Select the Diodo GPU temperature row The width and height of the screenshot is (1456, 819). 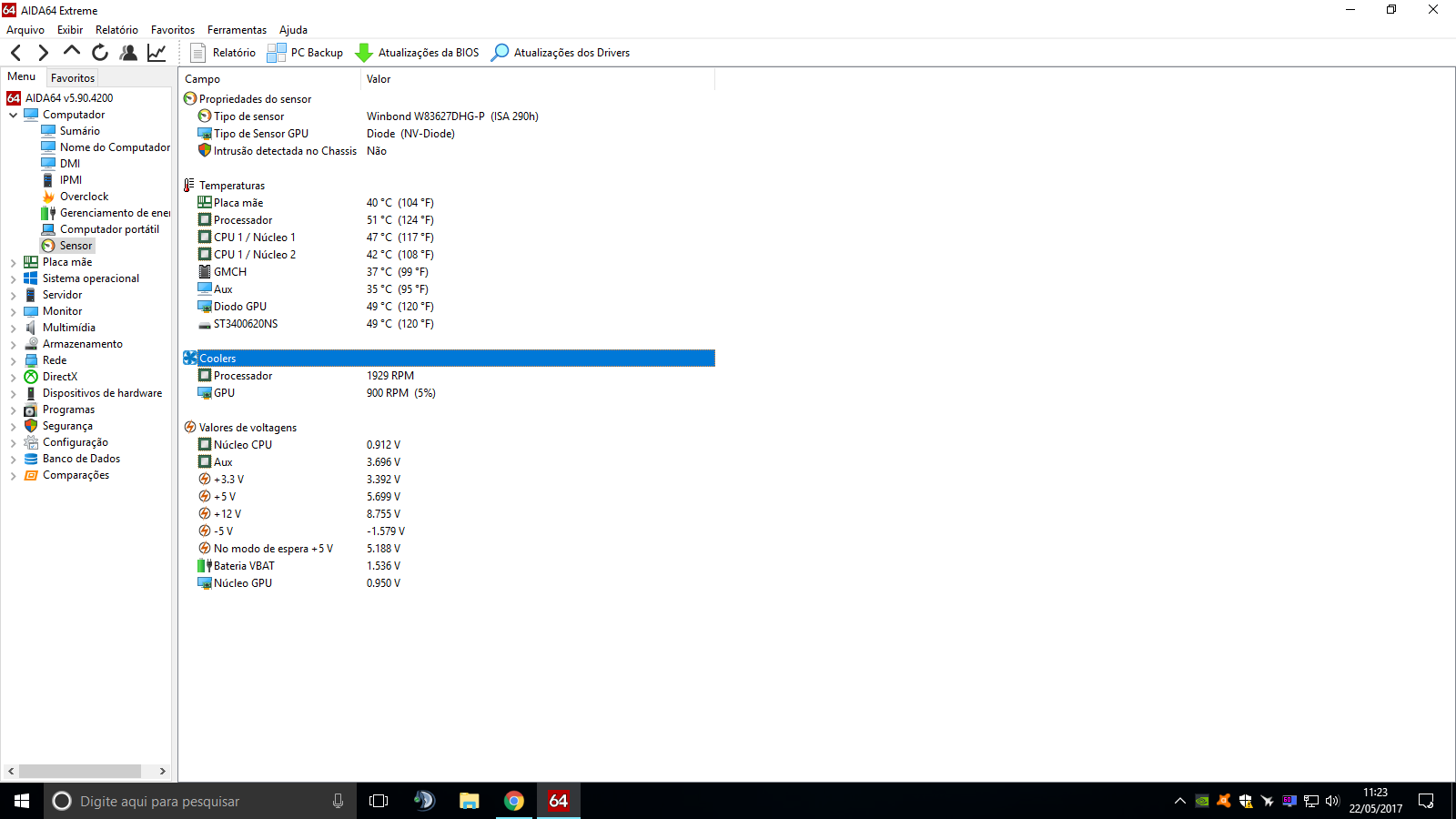(x=449, y=307)
